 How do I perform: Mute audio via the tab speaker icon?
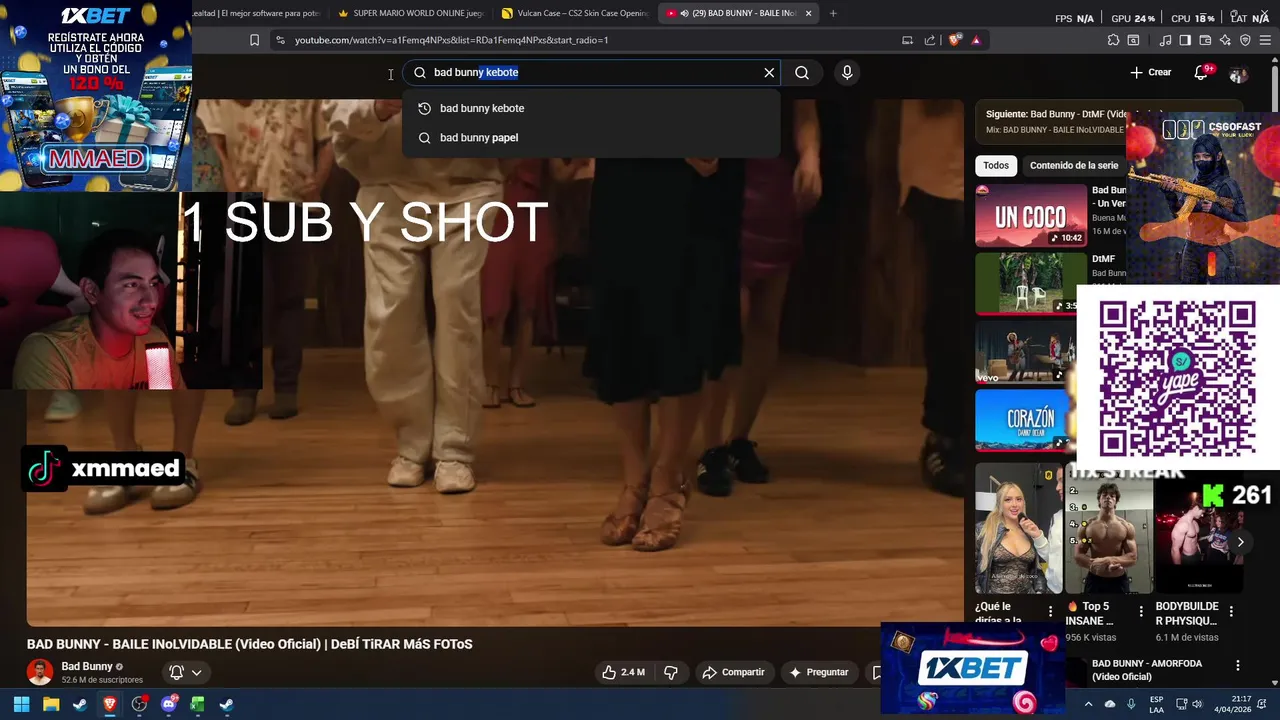(684, 13)
